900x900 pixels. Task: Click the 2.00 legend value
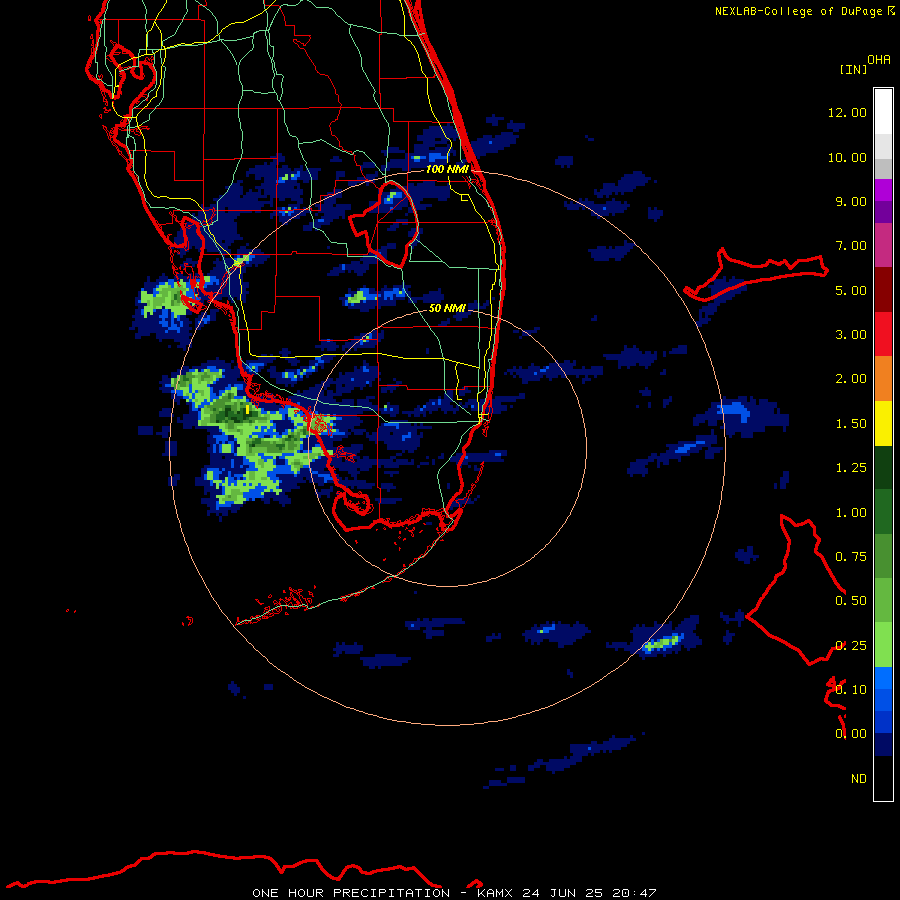[x=851, y=379]
